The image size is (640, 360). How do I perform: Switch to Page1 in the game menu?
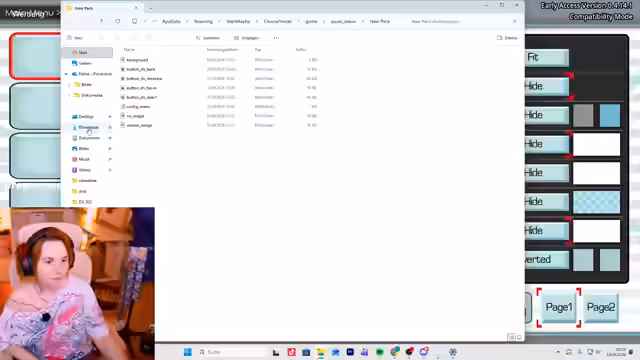coord(559,307)
